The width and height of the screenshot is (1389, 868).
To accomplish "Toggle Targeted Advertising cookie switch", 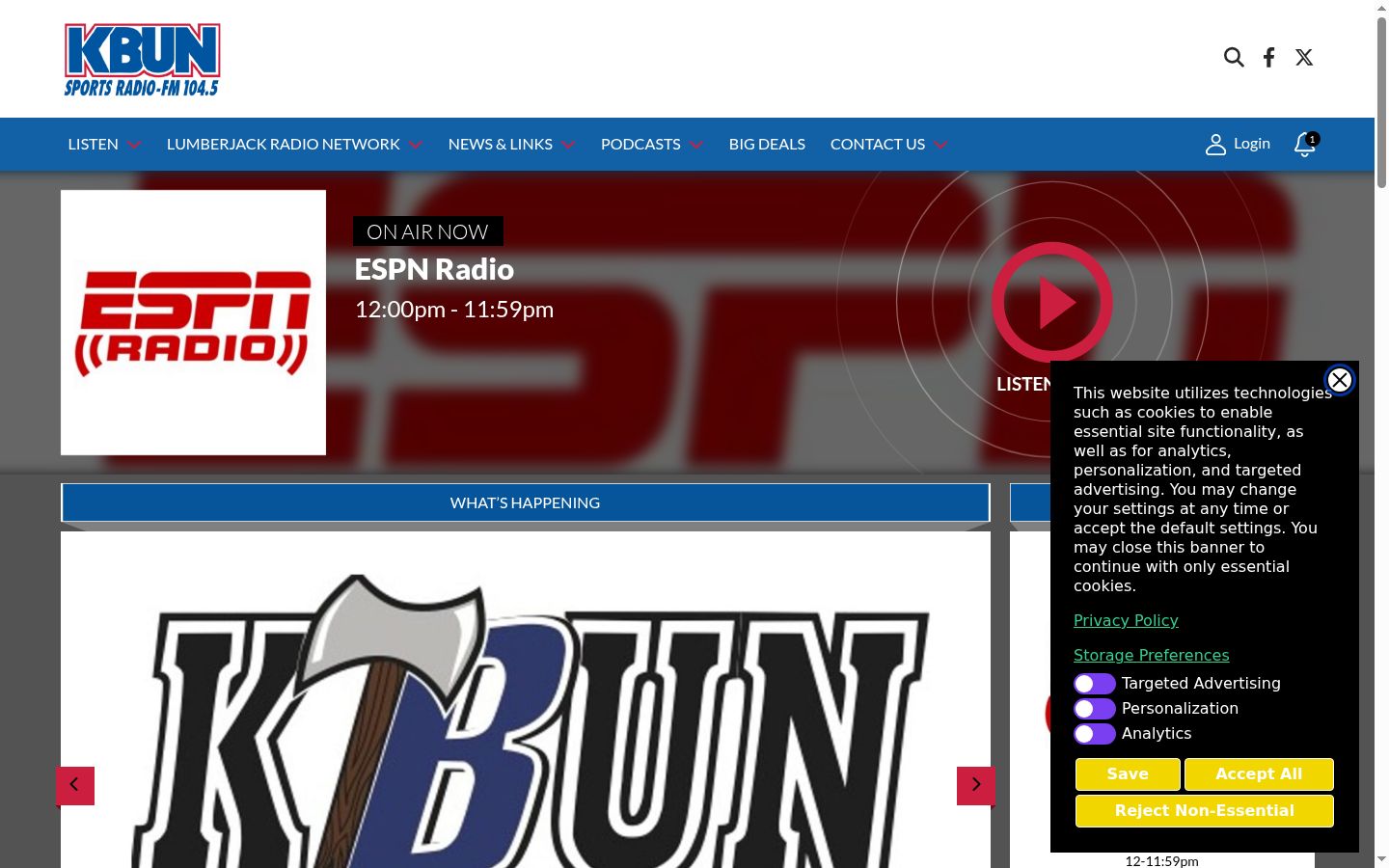I will 1095,684.
